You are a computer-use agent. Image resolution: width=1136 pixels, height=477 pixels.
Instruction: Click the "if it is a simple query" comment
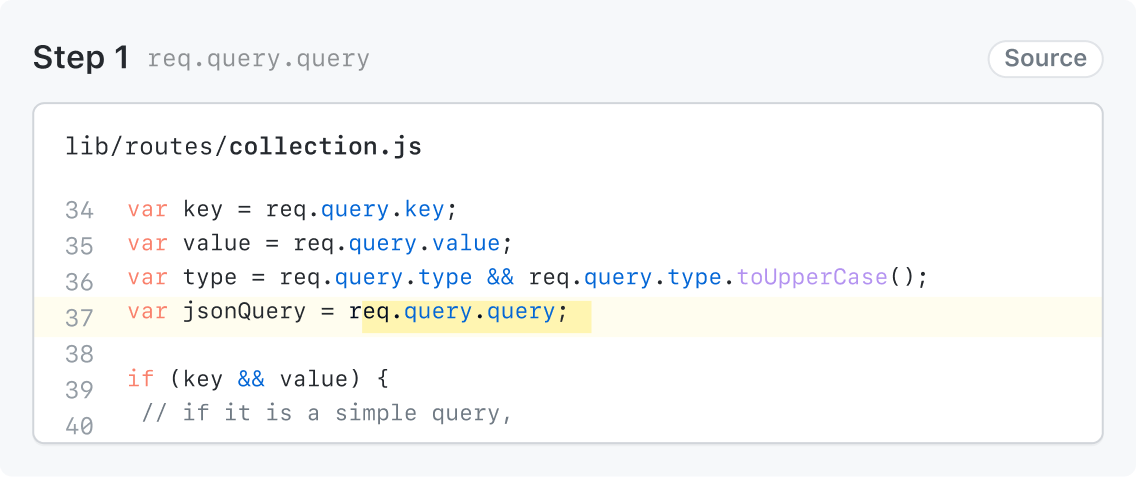[x=327, y=414]
